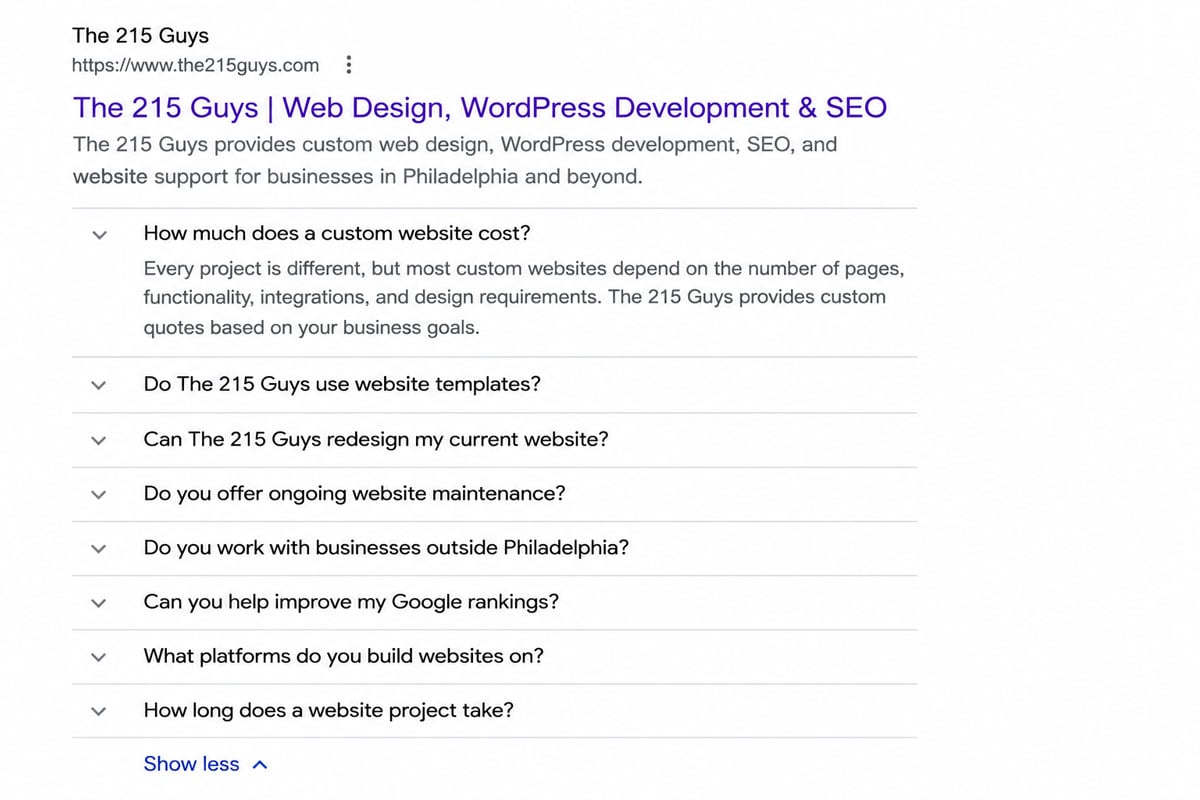The image size is (1200, 800).
Task: Click question text 'Can you help improve my Google rankings?'
Action: pos(351,601)
